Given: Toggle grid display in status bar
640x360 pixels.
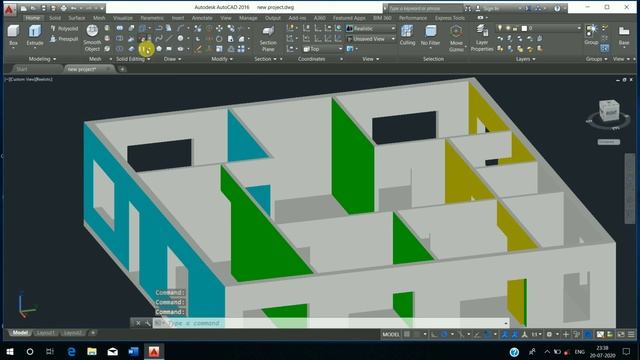Looking at the screenshot, I should point(407,334).
